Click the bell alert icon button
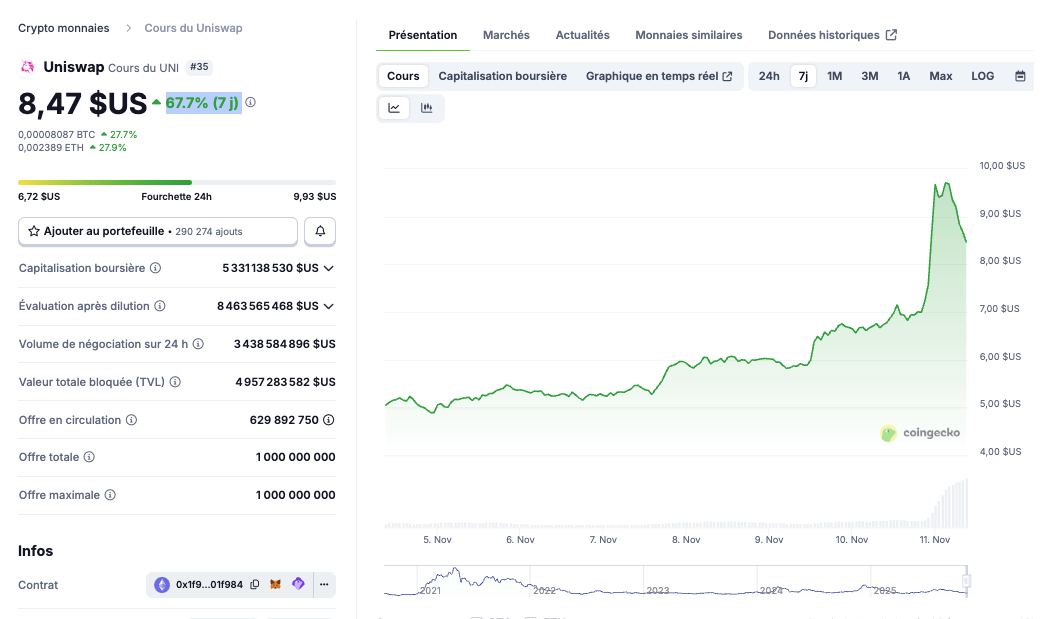Viewport: 1043px width, 619px height. pos(320,231)
